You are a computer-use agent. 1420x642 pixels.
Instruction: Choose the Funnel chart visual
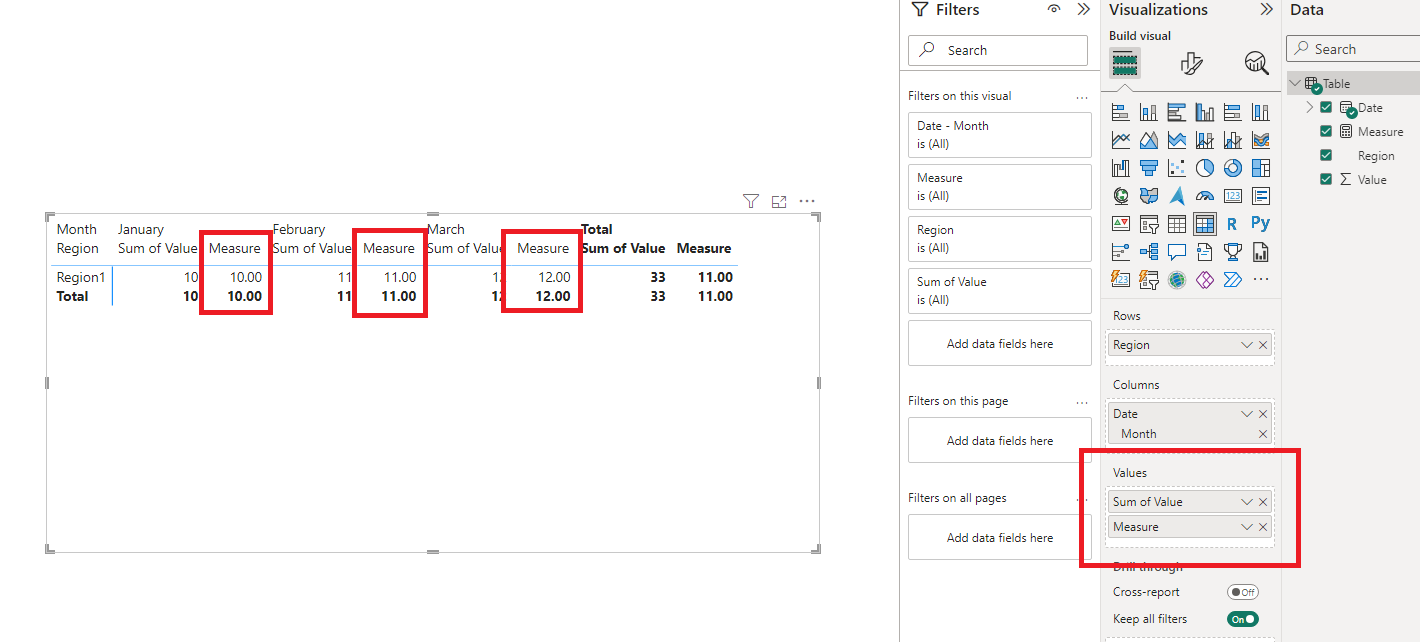coord(1149,168)
